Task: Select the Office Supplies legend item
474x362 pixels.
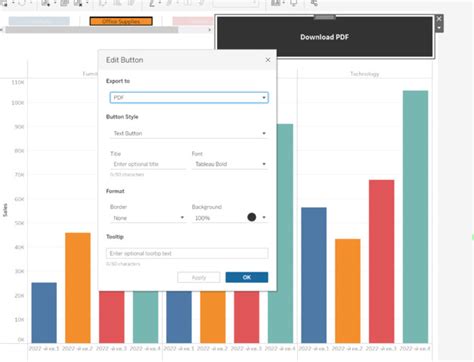Action: coord(121,21)
